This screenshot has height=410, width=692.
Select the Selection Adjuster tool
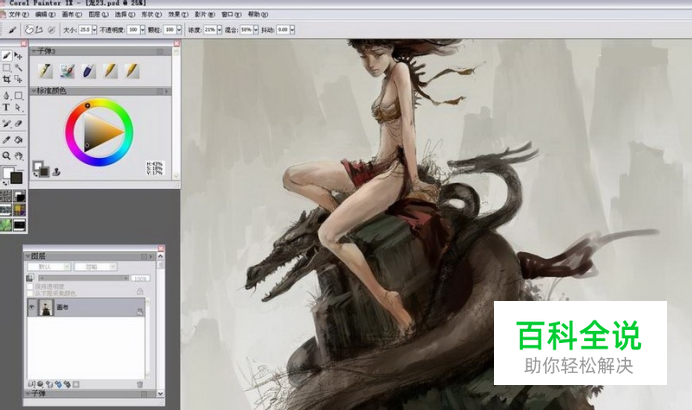pos(18,79)
